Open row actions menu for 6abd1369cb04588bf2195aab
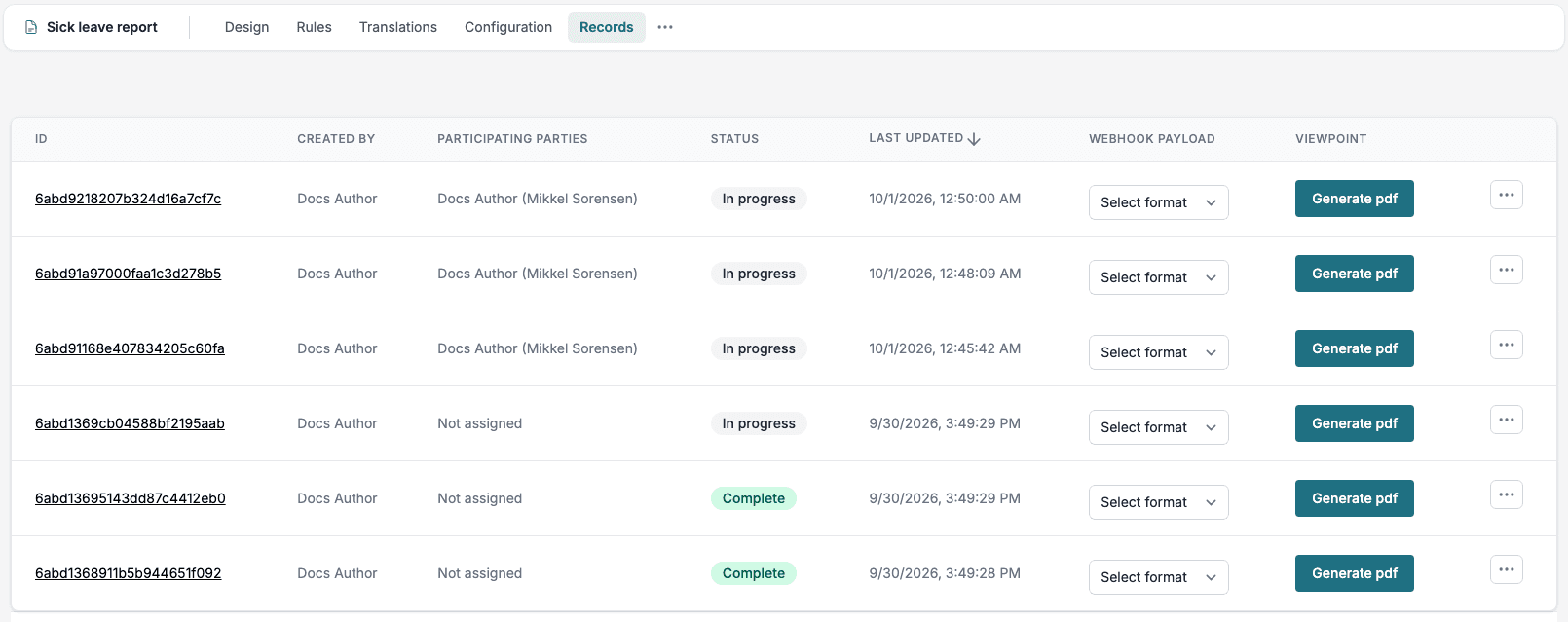This screenshot has width=1568, height=622. pos(1507,420)
